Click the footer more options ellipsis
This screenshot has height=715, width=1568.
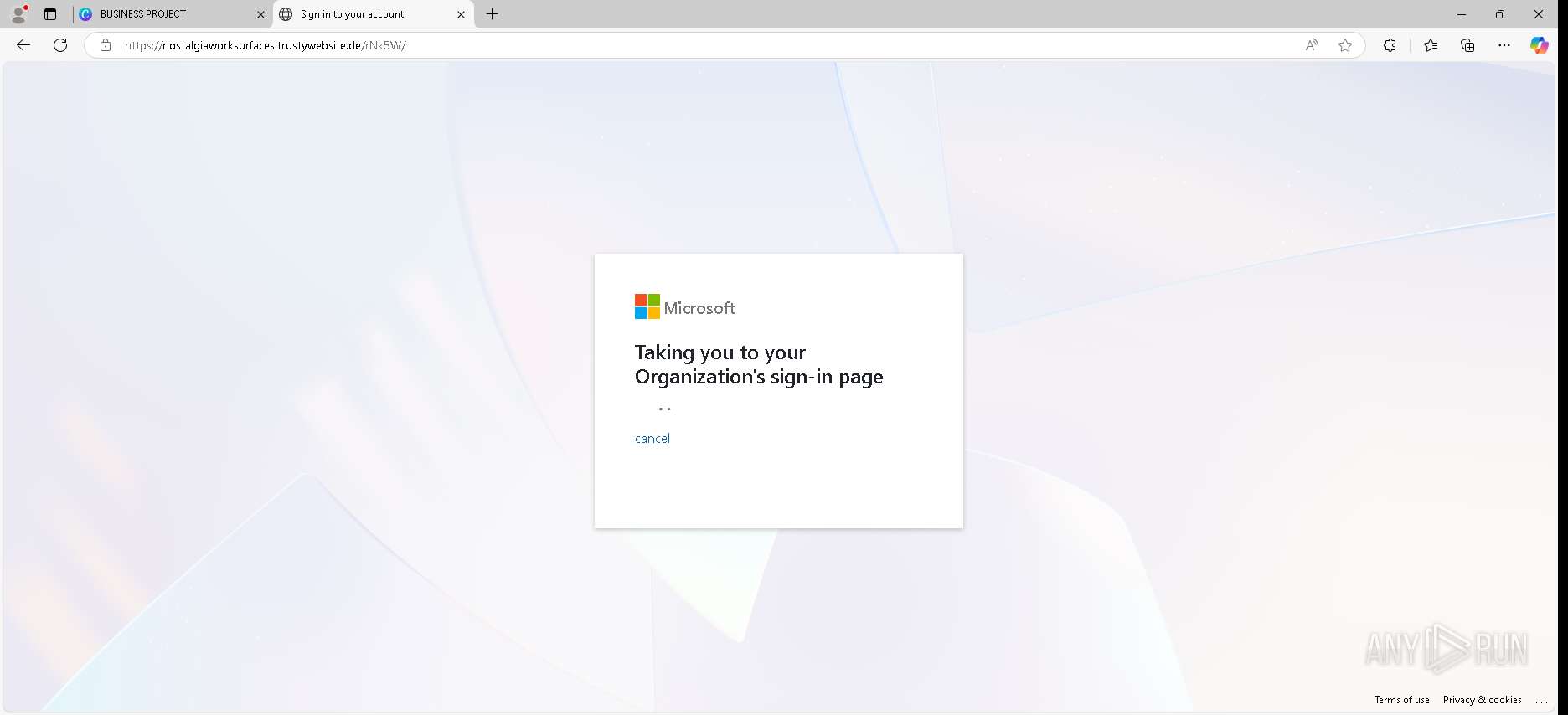click(x=1541, y=701)
